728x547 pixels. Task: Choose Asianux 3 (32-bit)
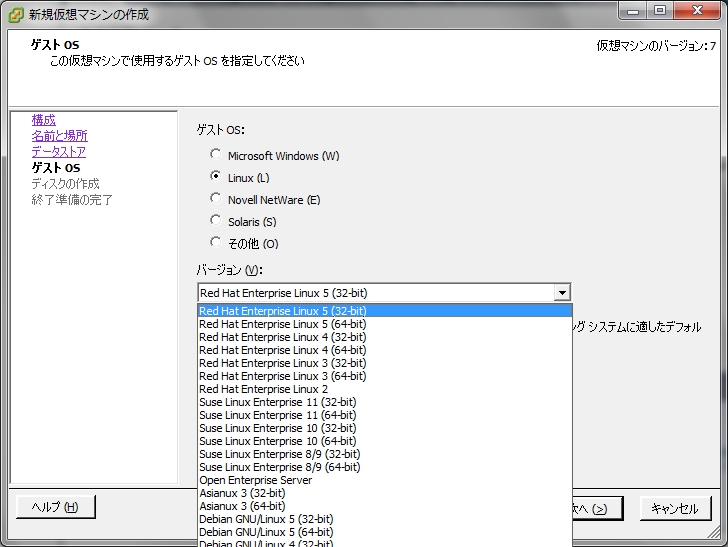coord(385,493)
